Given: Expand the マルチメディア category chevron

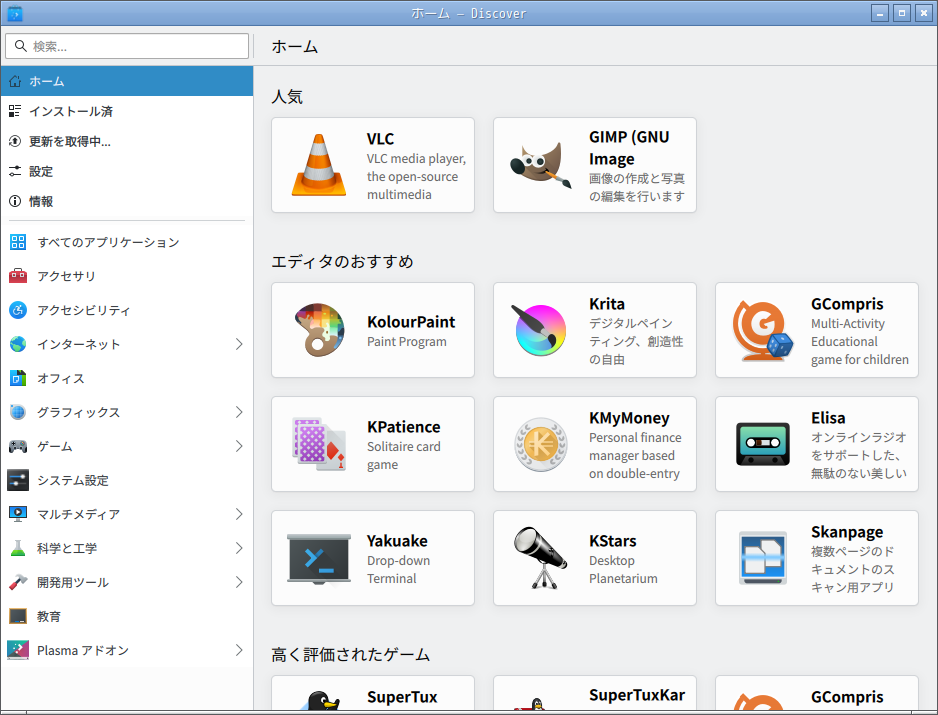Looking at the screenshot, I should (239, 514).
